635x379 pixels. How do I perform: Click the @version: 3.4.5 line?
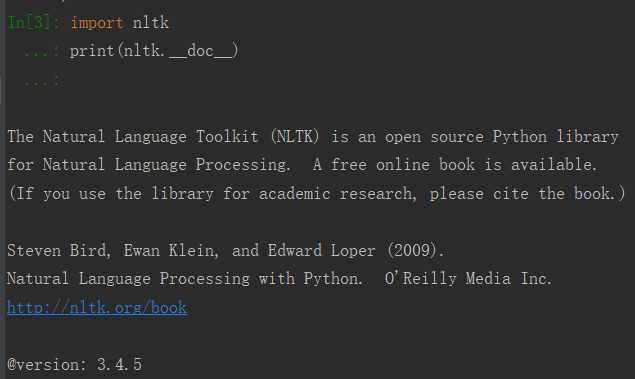tap(75, 364)
